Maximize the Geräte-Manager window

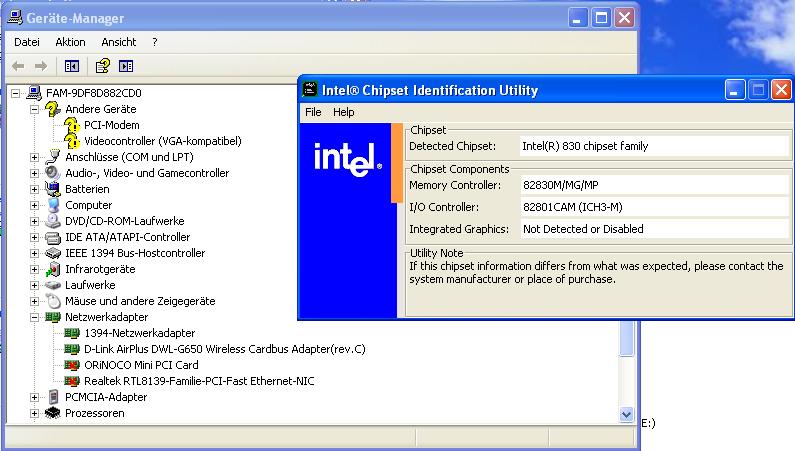(601, 18)
